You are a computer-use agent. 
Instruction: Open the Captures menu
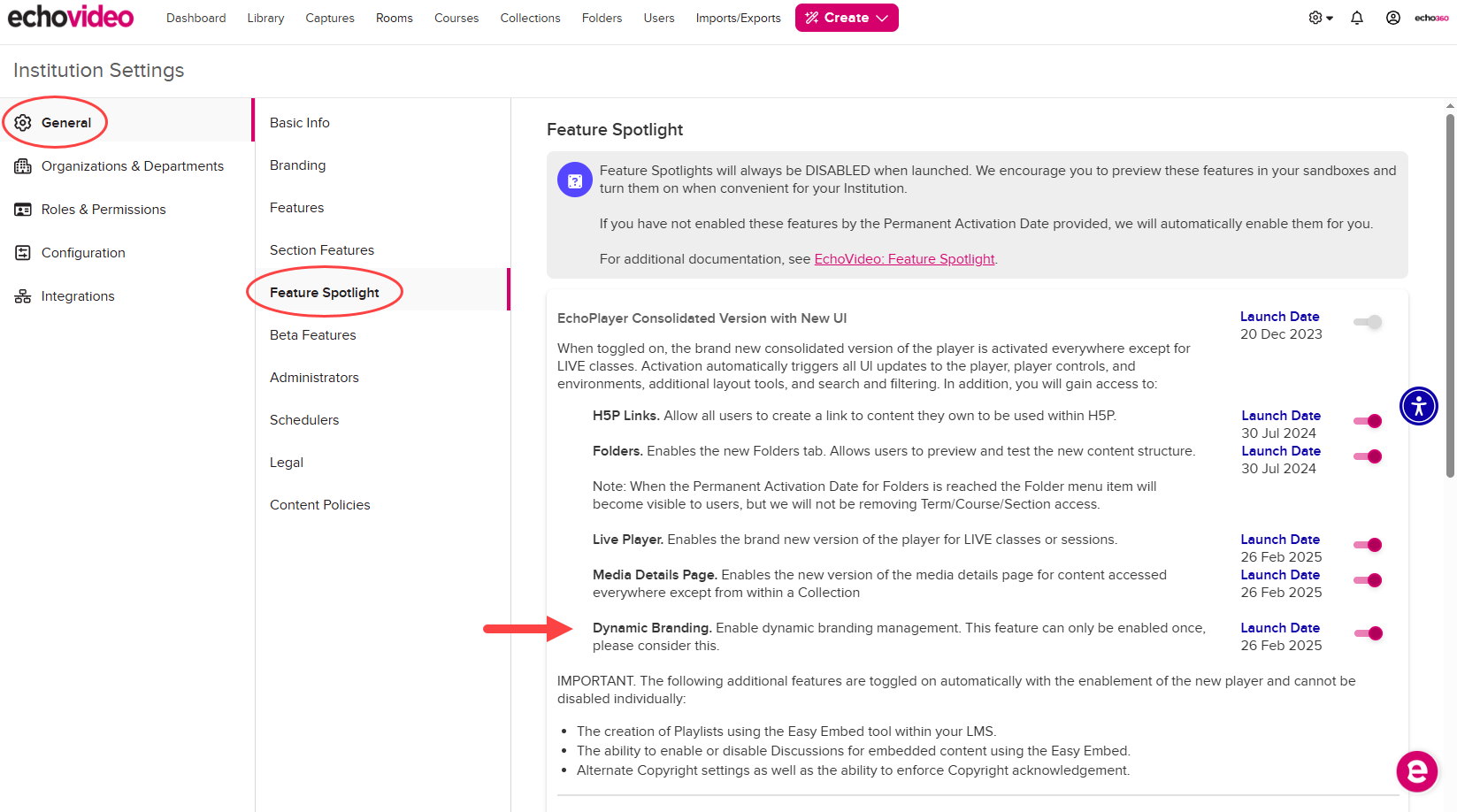pos(330,18)
